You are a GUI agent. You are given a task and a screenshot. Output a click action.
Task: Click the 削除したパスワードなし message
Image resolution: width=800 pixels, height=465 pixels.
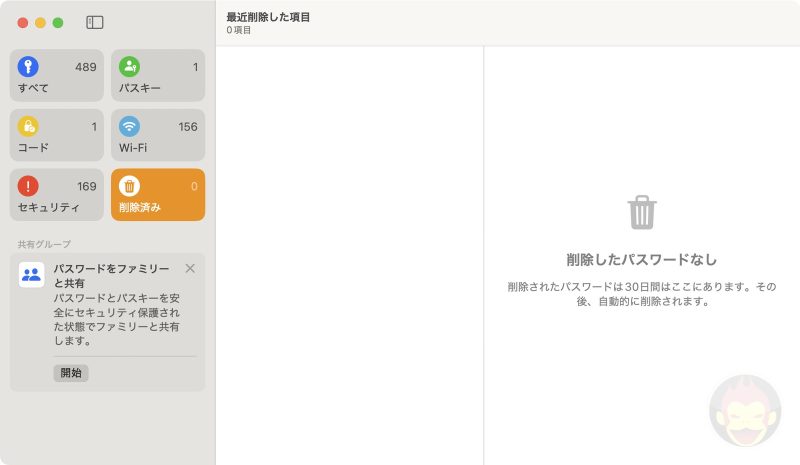641,259
